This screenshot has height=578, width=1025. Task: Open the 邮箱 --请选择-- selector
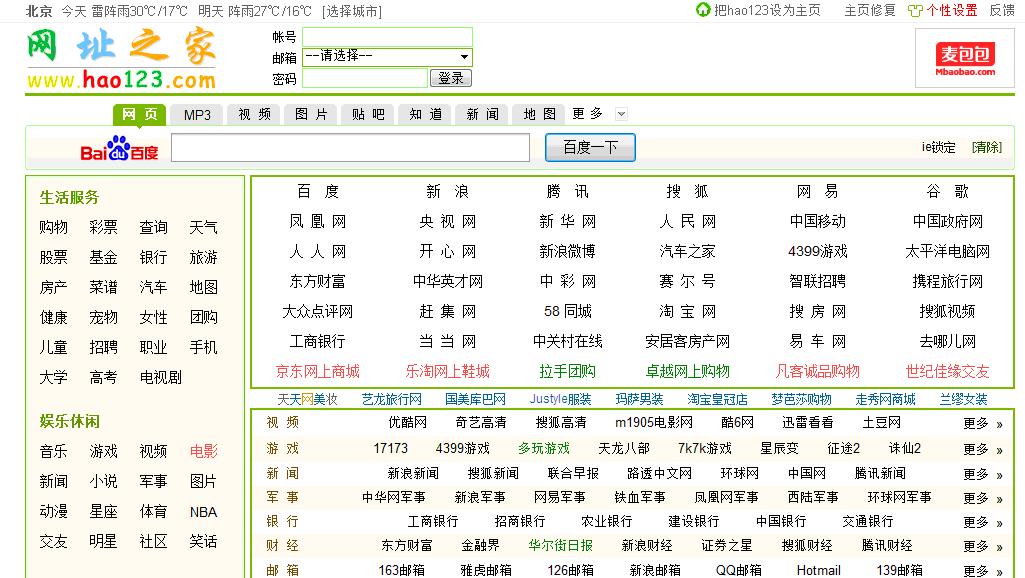click(387, 56)
